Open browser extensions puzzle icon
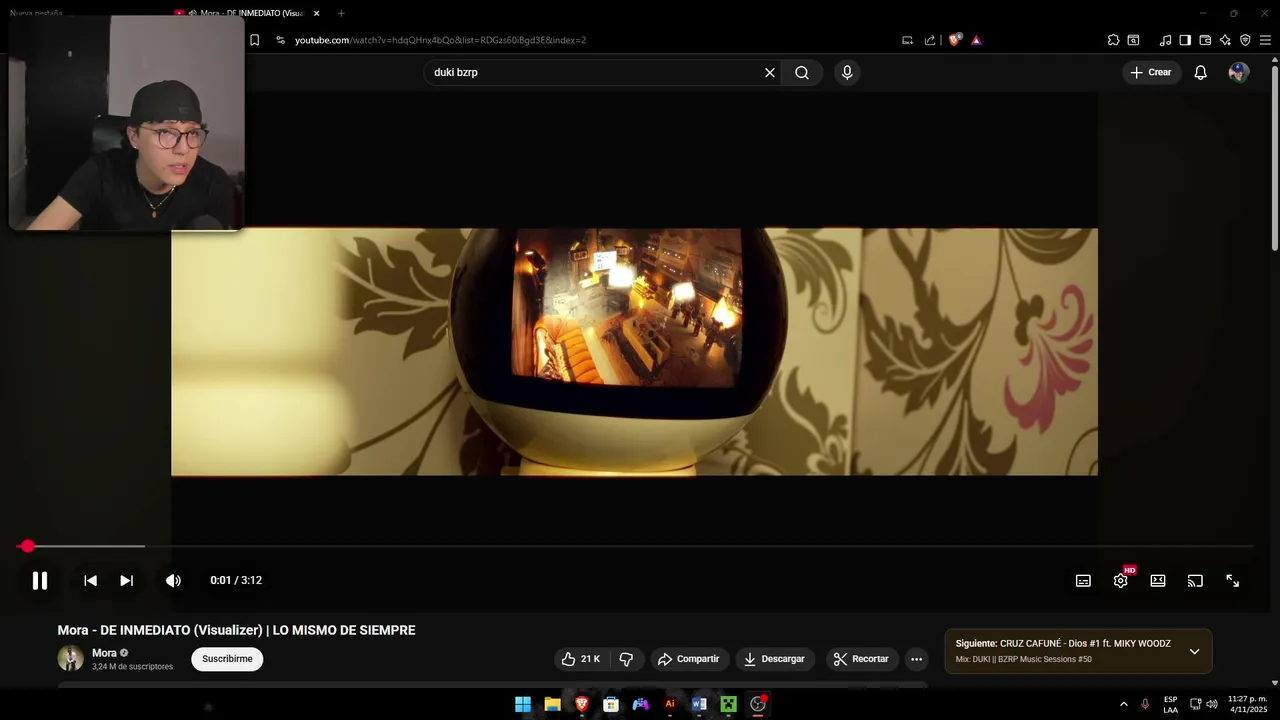The width and height of the screenshot is (1280, 720). pos(1113,40)
